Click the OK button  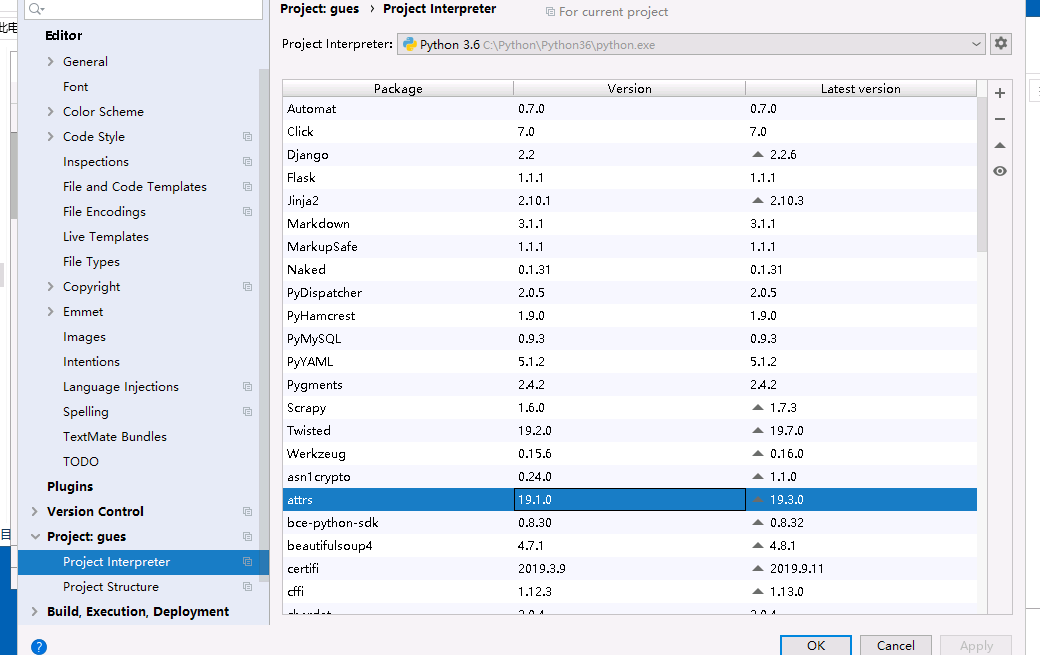(x=816, y=646)
